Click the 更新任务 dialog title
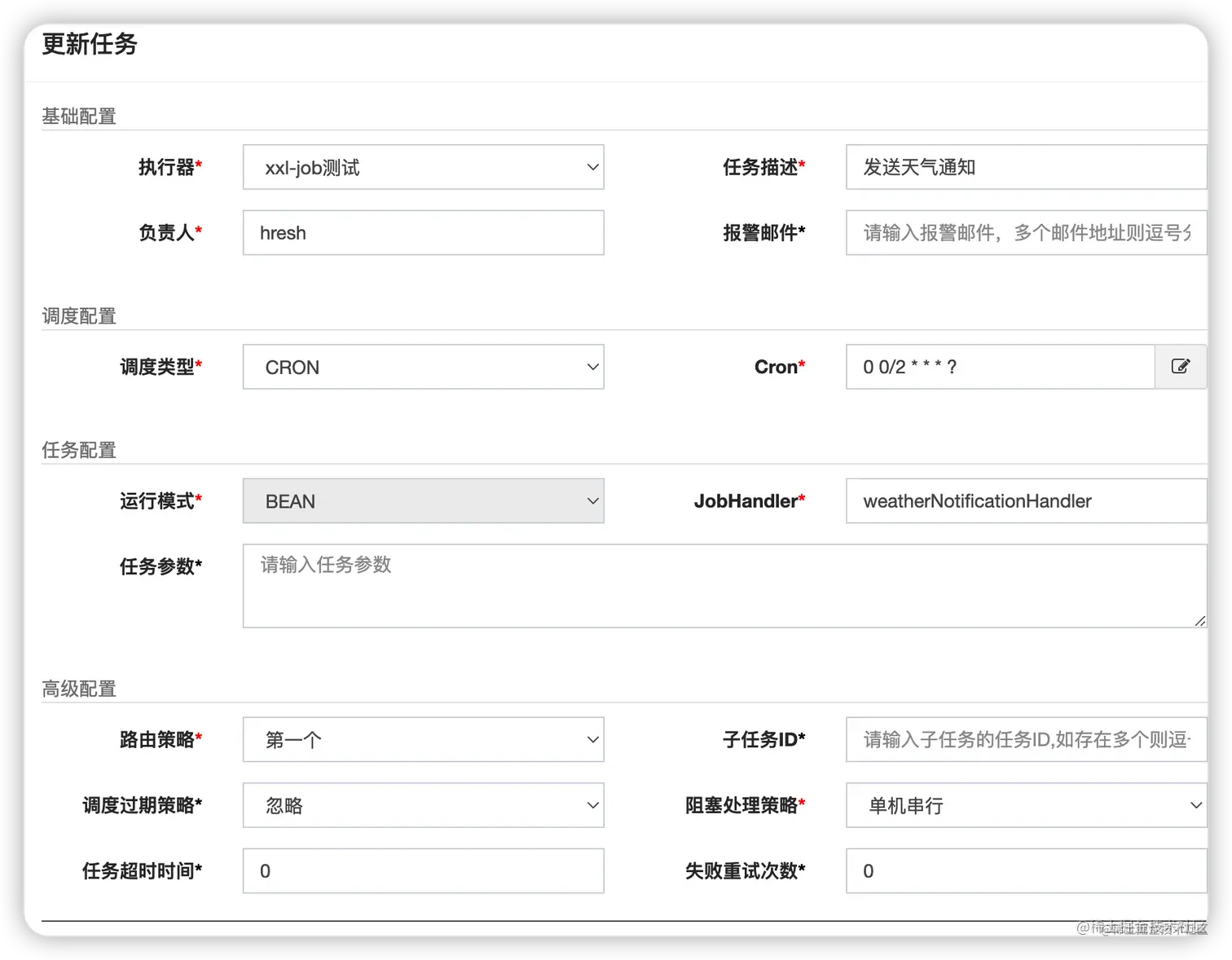This screenshot has width=1232, height=960. pyautogui.click(x=90, y=44)
